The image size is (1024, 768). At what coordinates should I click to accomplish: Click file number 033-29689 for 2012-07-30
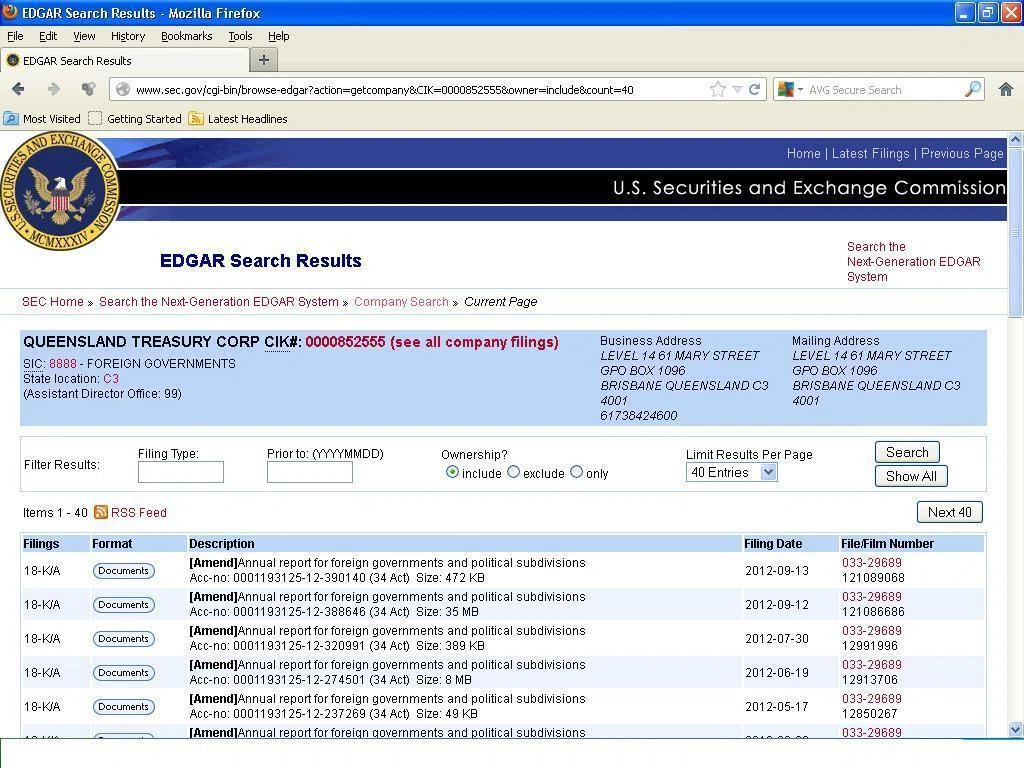[871, 630]
